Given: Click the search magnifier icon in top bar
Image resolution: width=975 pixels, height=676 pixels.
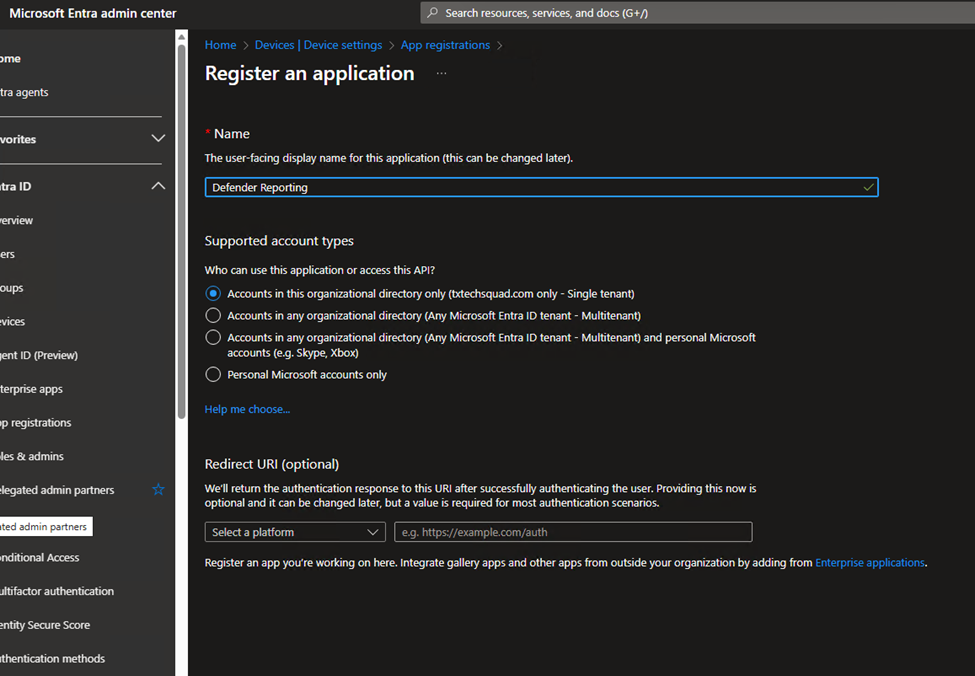Looking at the screenshot, I should [x=433, y=13].
